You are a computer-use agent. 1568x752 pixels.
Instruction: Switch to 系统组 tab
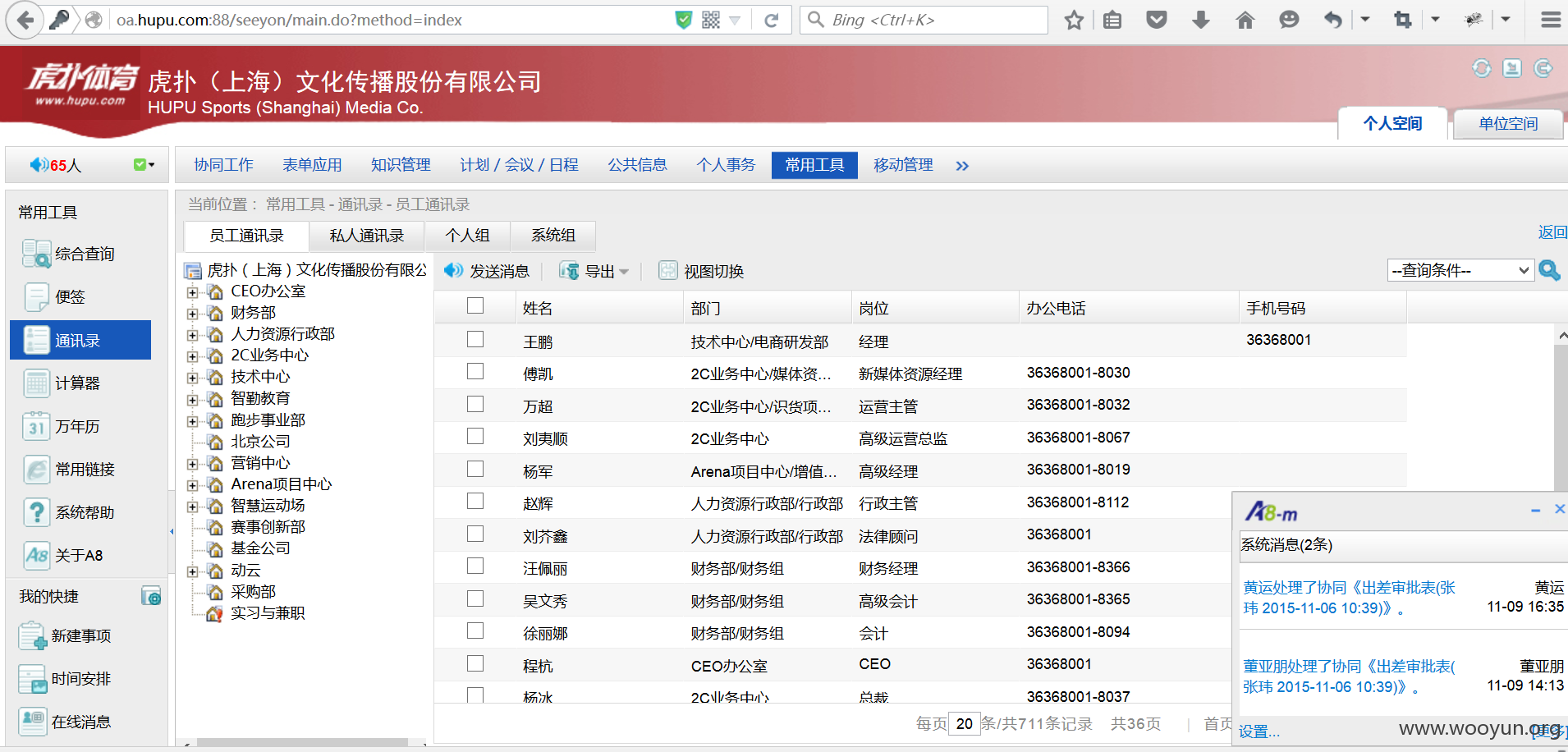(x=553, y=236)
